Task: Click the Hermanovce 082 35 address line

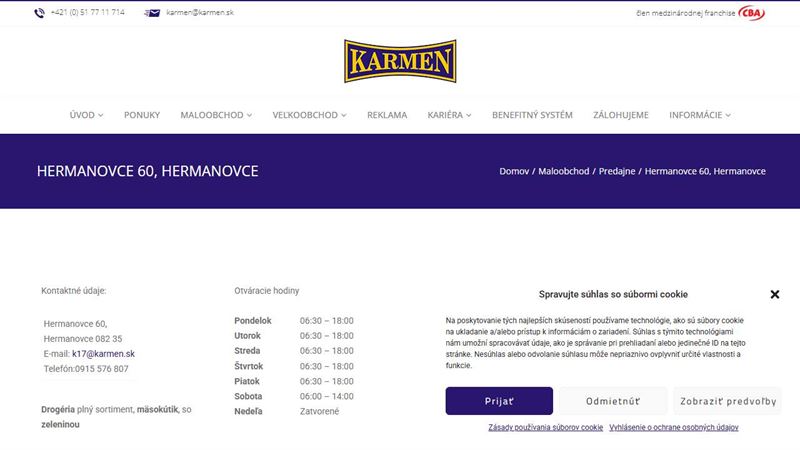Action: [83, 339]
